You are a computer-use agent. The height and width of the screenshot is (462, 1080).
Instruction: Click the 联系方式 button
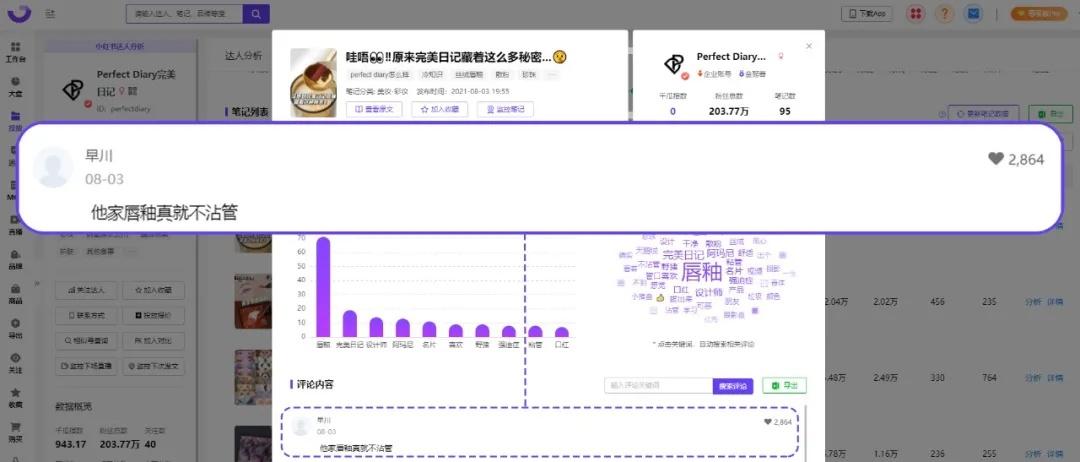click(x=85, y=315)
